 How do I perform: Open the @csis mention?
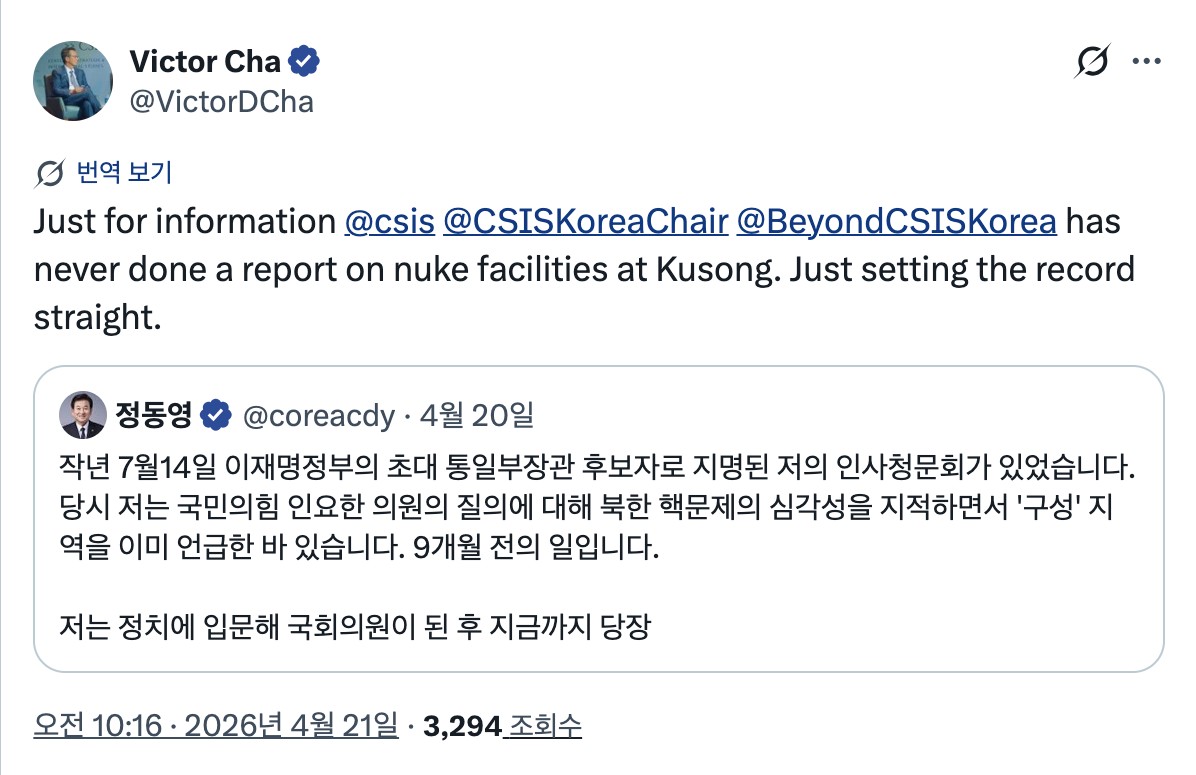(x=389, y=220)
